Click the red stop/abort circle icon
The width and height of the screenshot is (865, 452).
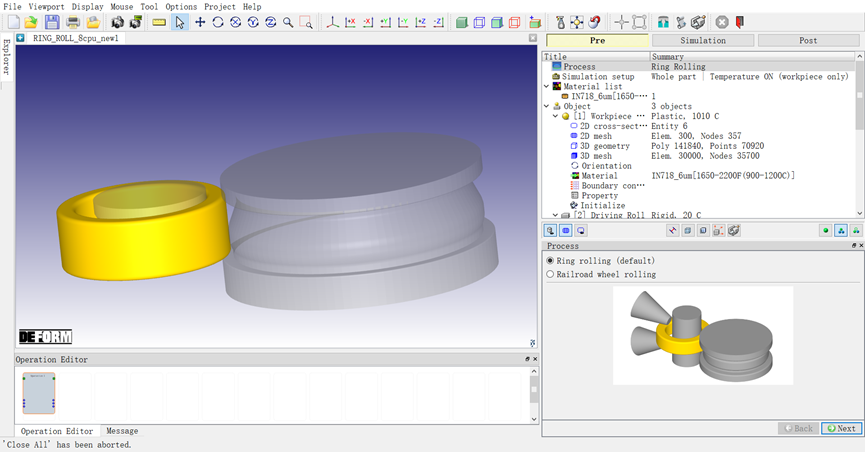[722, 22]
